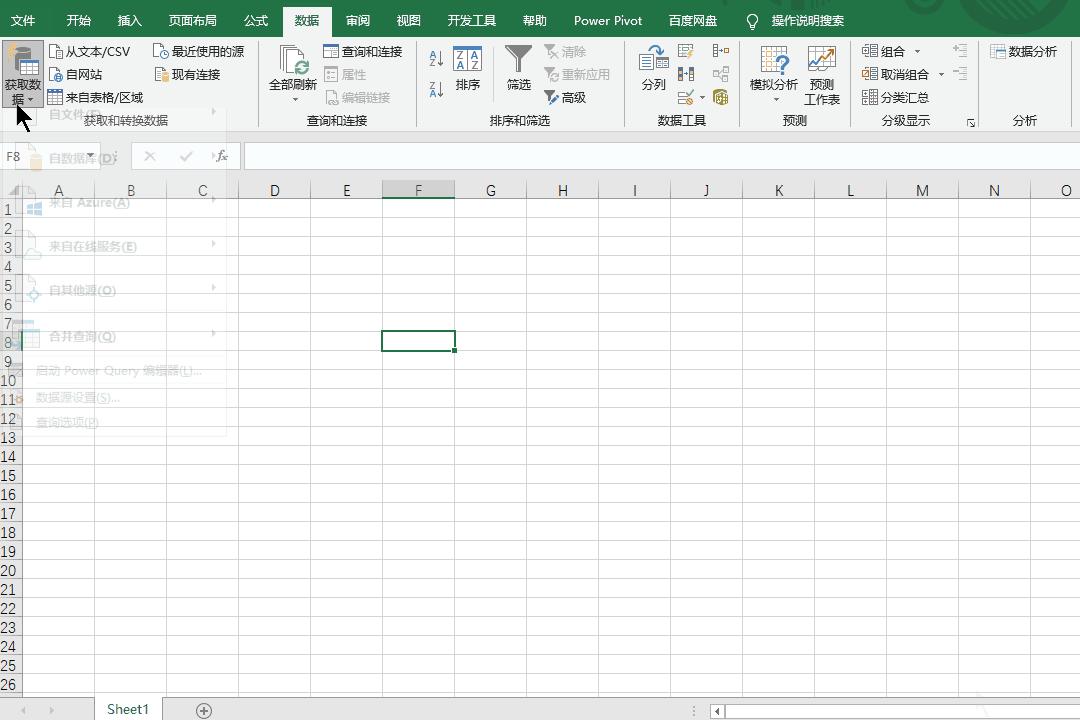Viewport: 1080px width, 720px height.
Task: Click the Ungroup (取消组合) button
Action: point(896,74)
